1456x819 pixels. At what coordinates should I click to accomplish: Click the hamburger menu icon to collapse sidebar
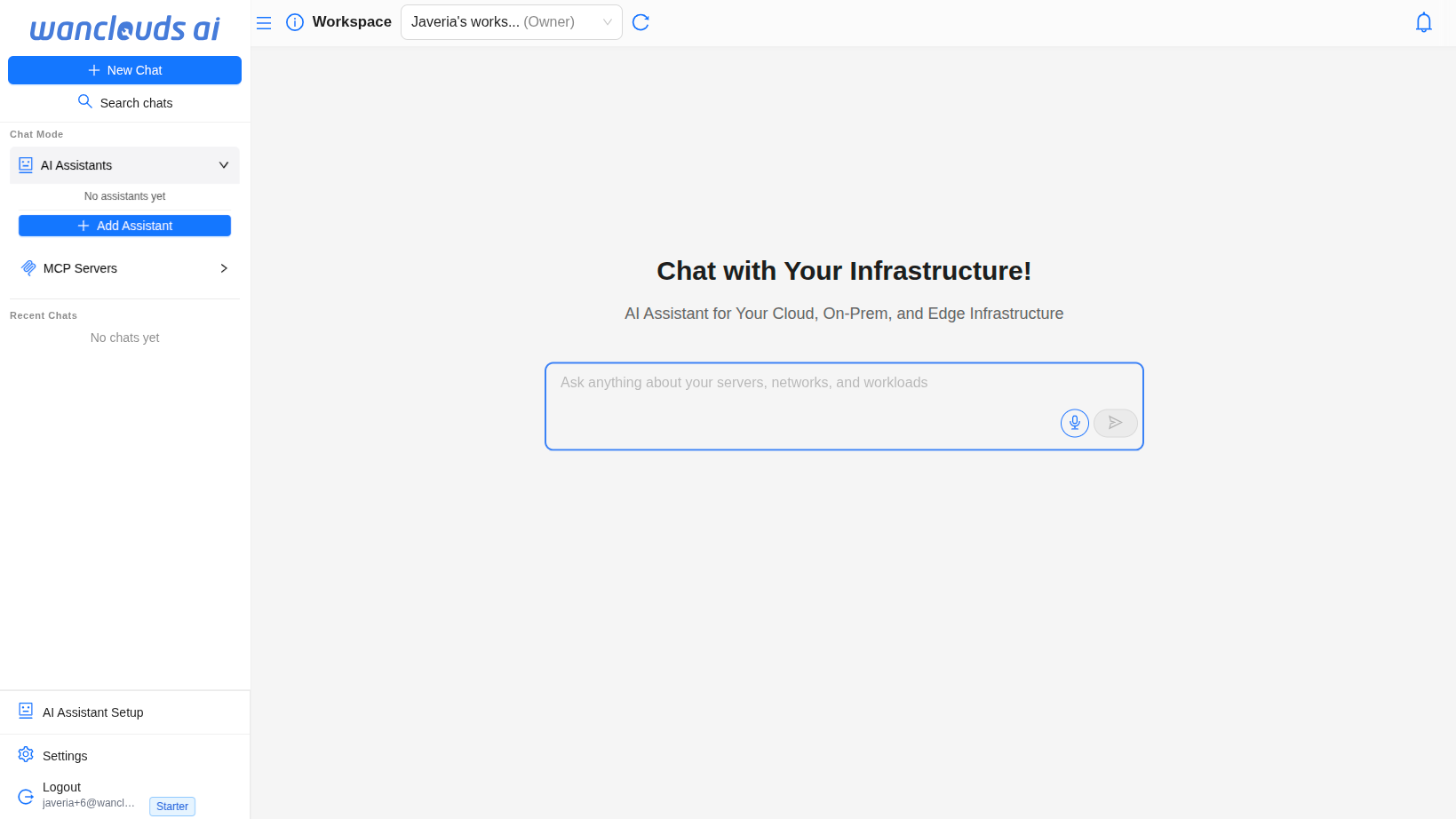(264, 23)
